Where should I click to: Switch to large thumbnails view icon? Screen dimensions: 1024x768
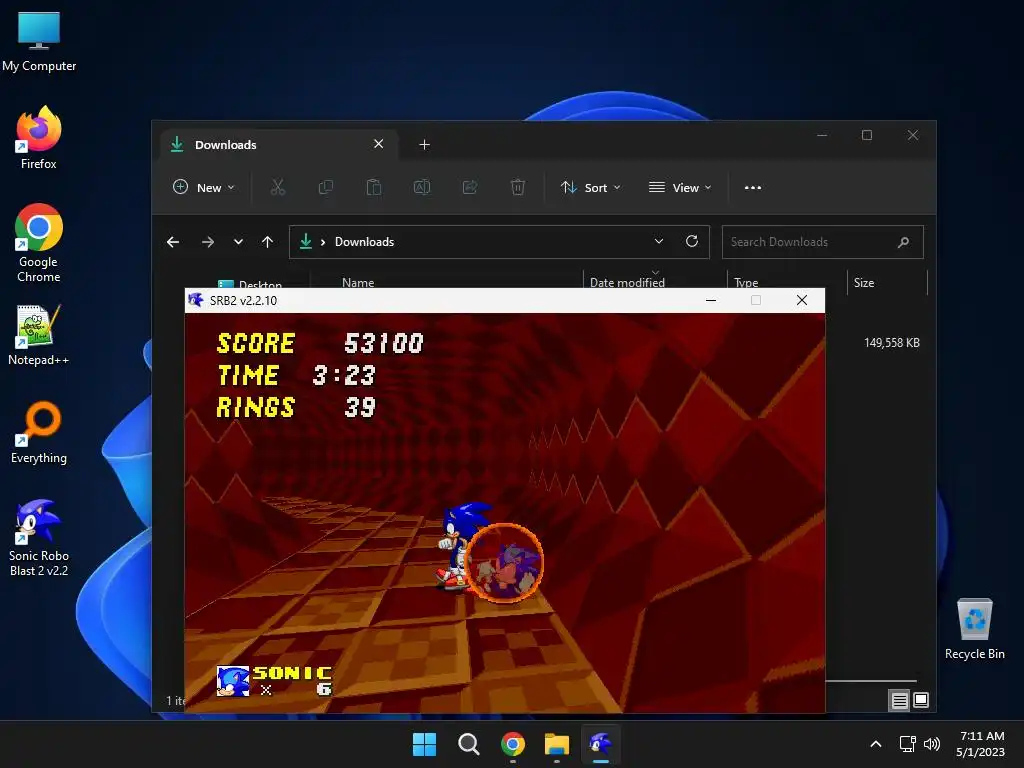coord(921,700)
